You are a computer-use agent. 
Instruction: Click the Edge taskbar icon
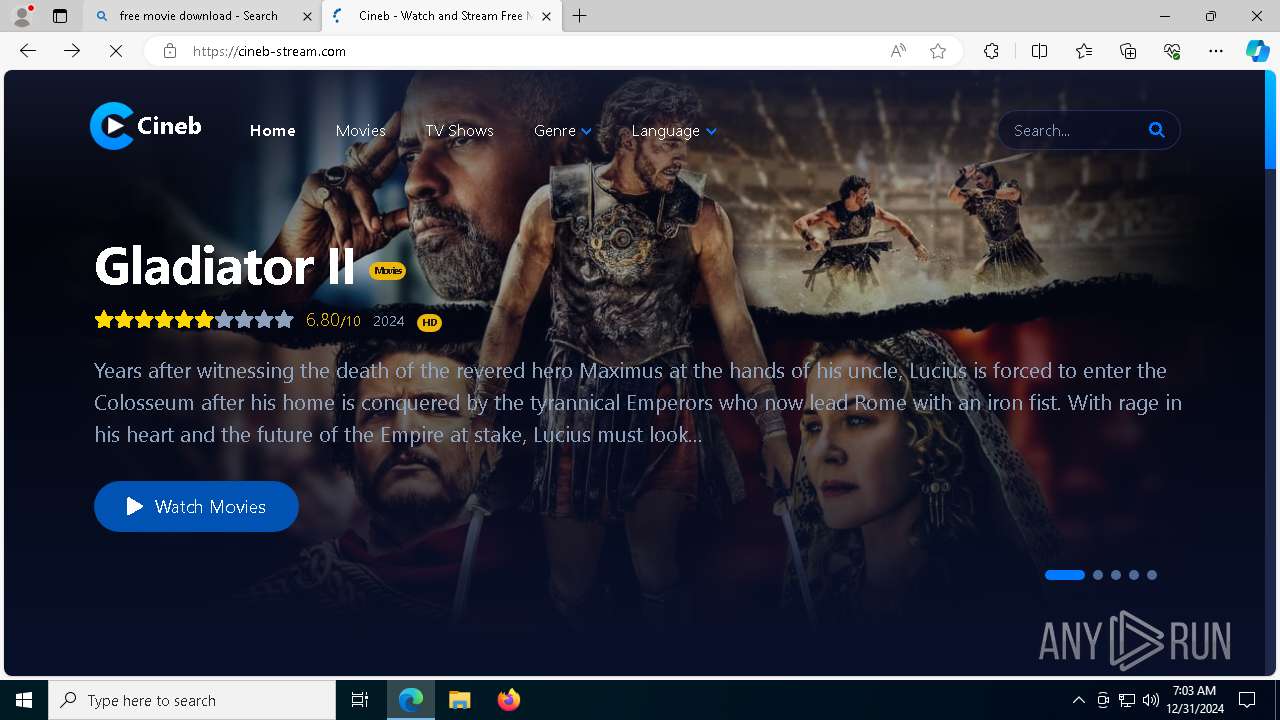tap(411, 700)
